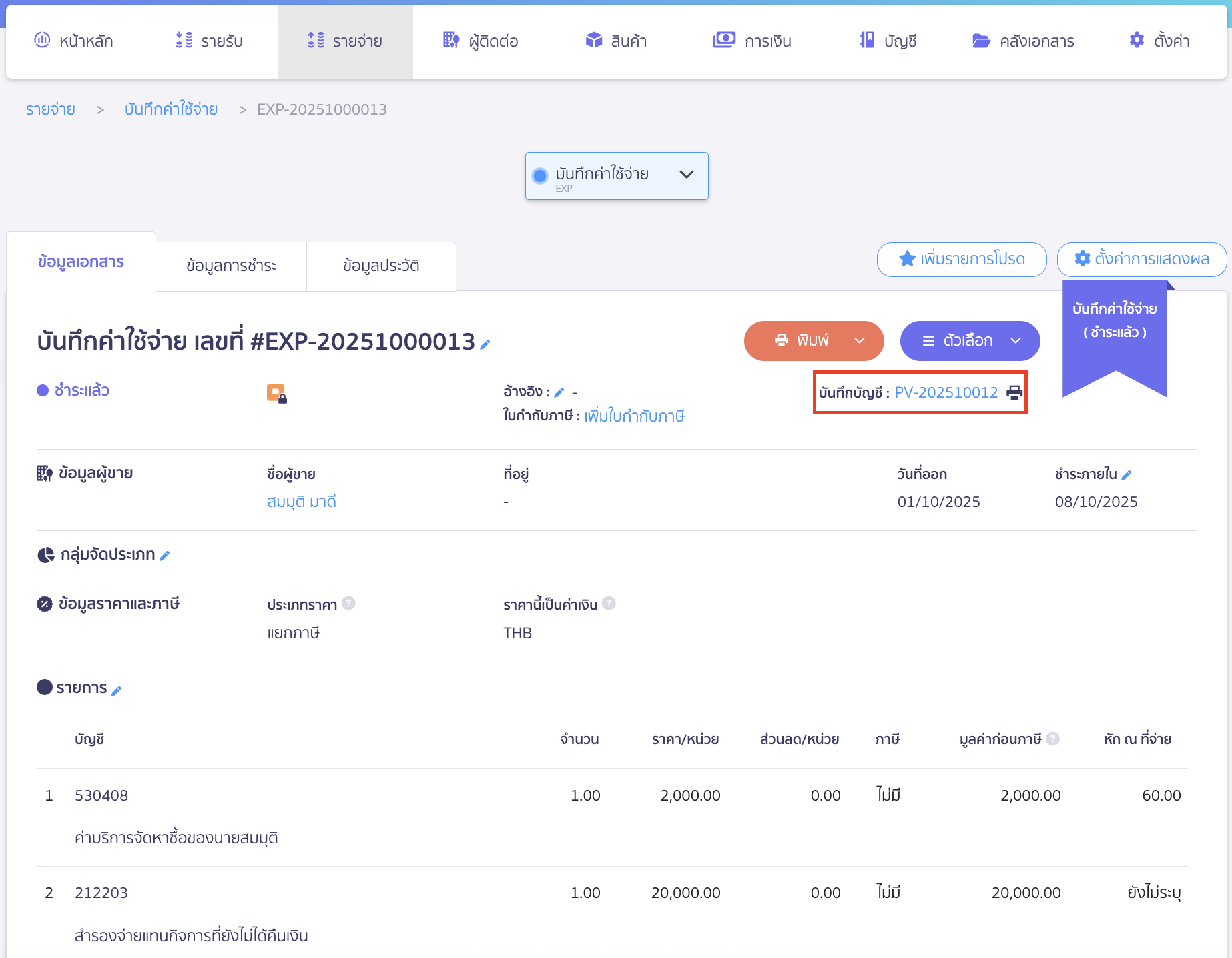The width and height of the screenshot is (1232, 958).
Task: Click pencil icon beside ชำระภายใน due date
Action: pos(1127,475)
